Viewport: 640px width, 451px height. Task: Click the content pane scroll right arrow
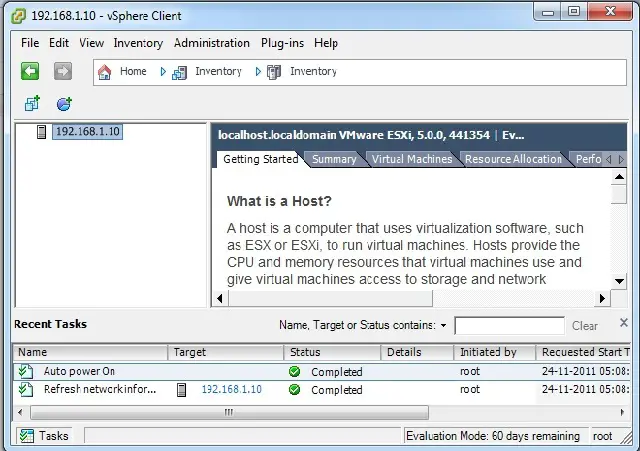602,298
